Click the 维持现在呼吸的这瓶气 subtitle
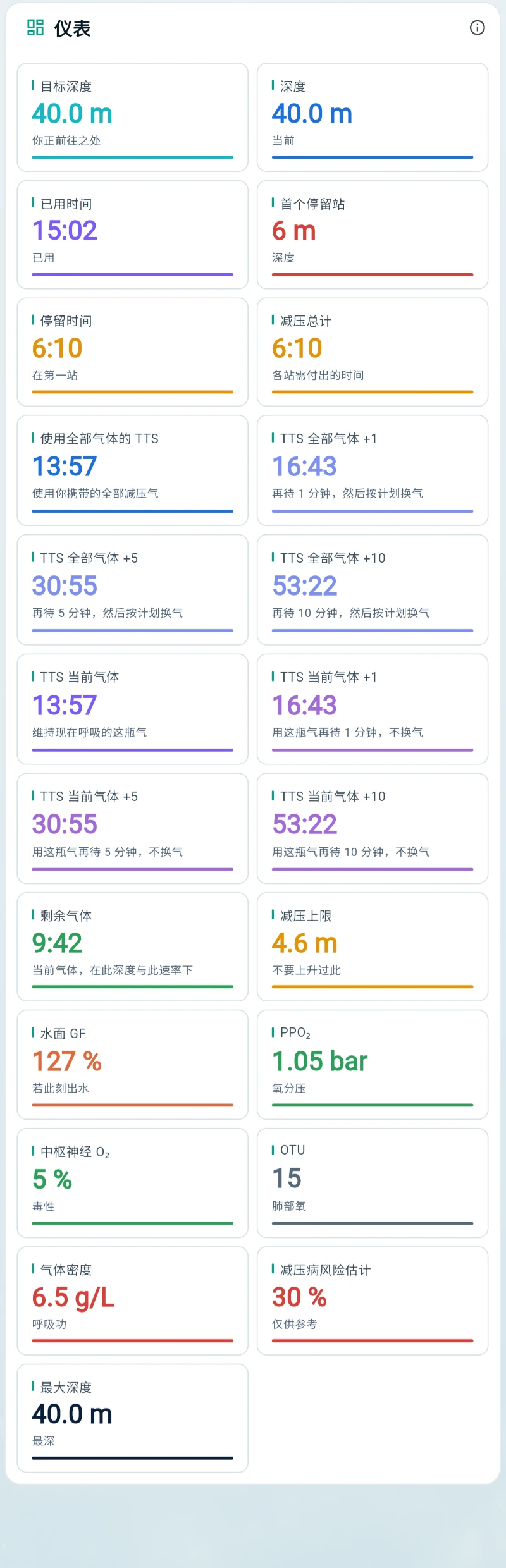Image resolution: width=506 pixels, height=1568 pixels. coord(90,732)
